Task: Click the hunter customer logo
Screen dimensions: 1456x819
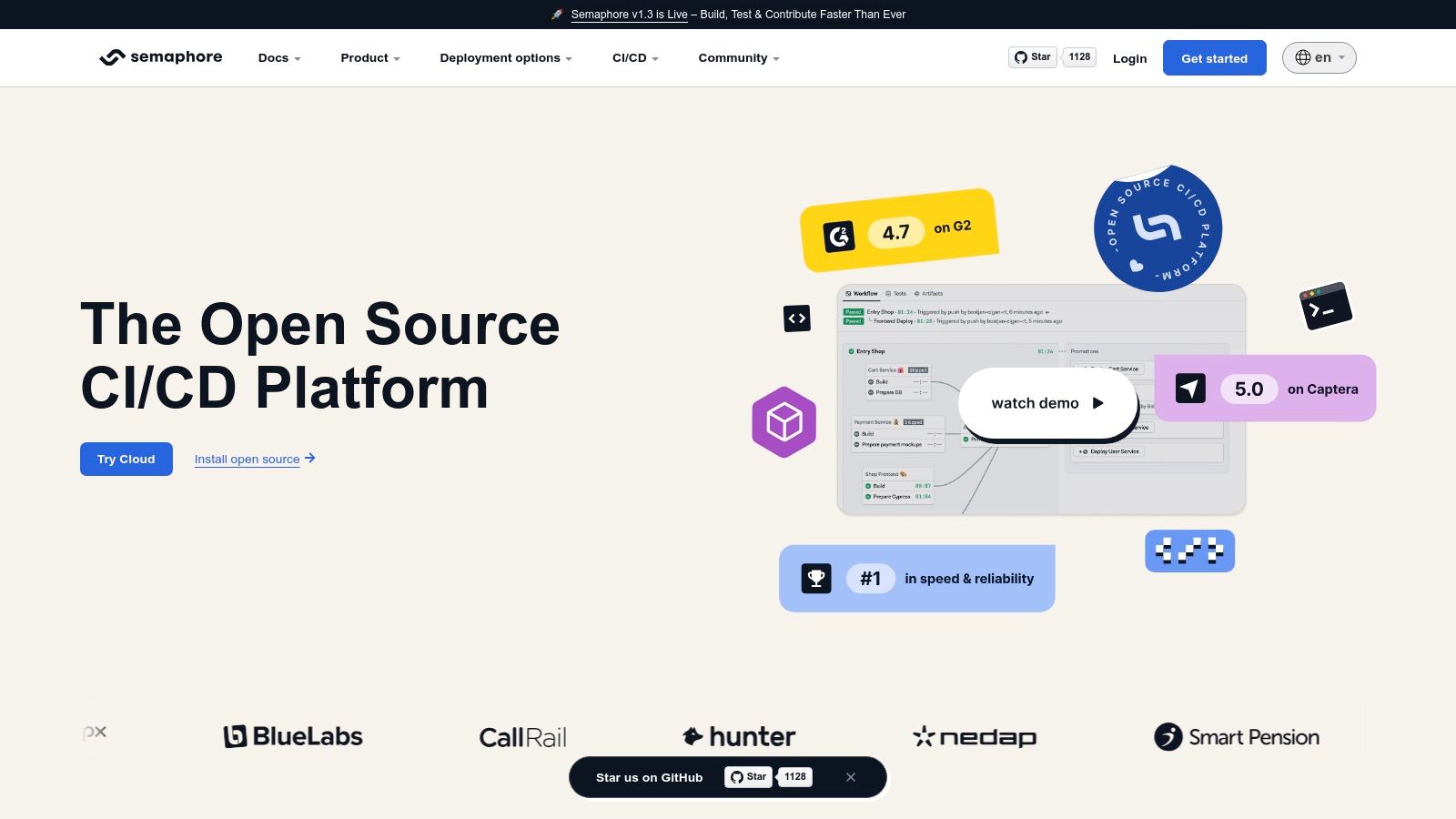Action: [x=739, y=736]
